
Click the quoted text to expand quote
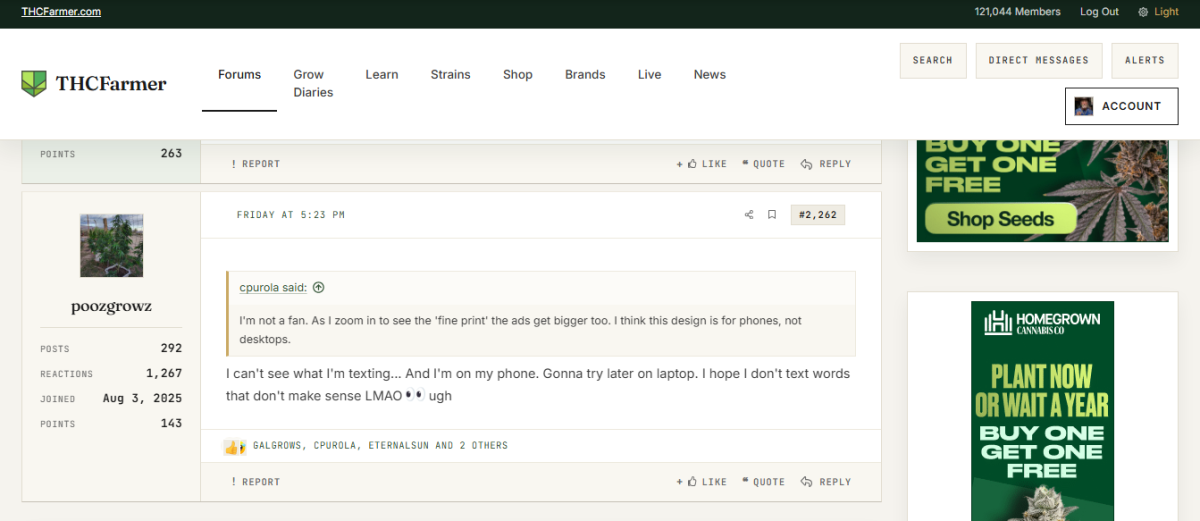tap(520, 330)
